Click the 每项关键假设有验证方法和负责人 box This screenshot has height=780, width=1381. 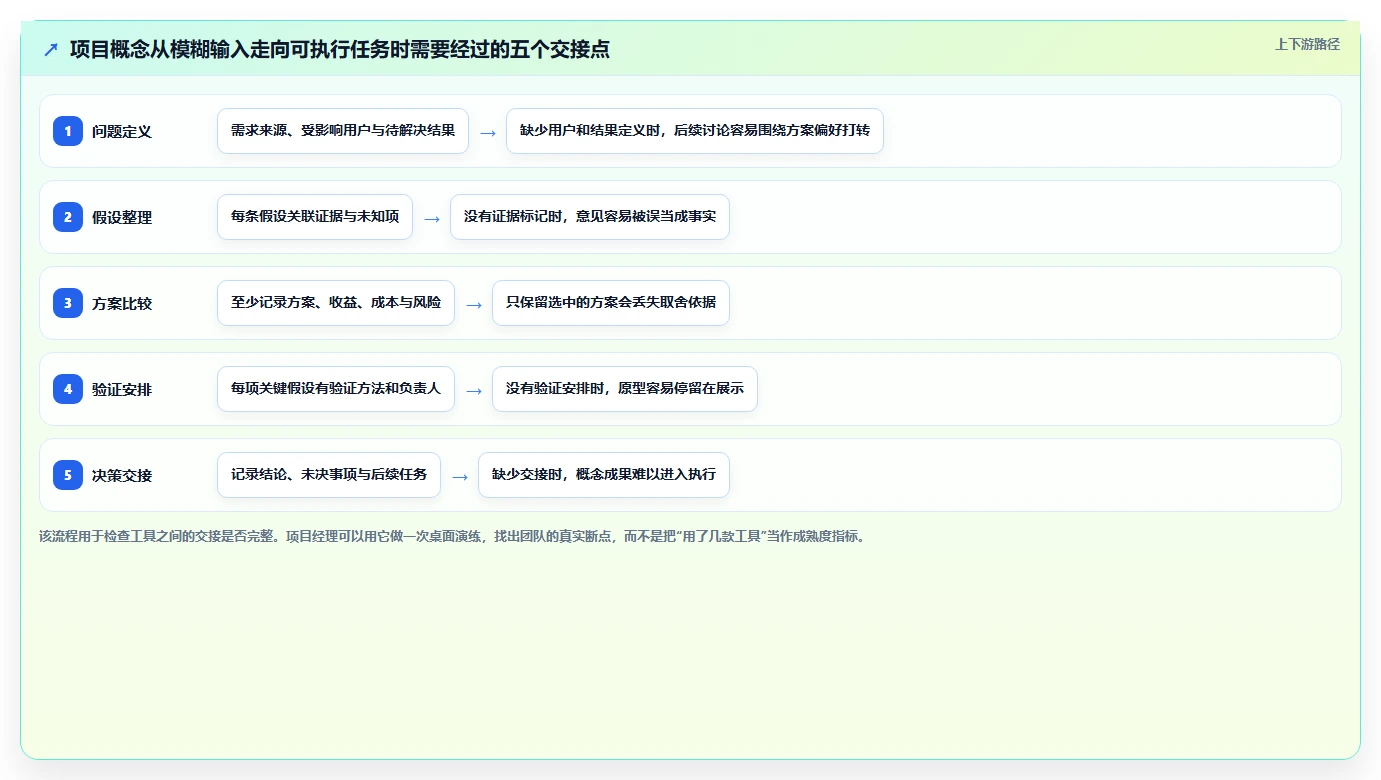336,389
